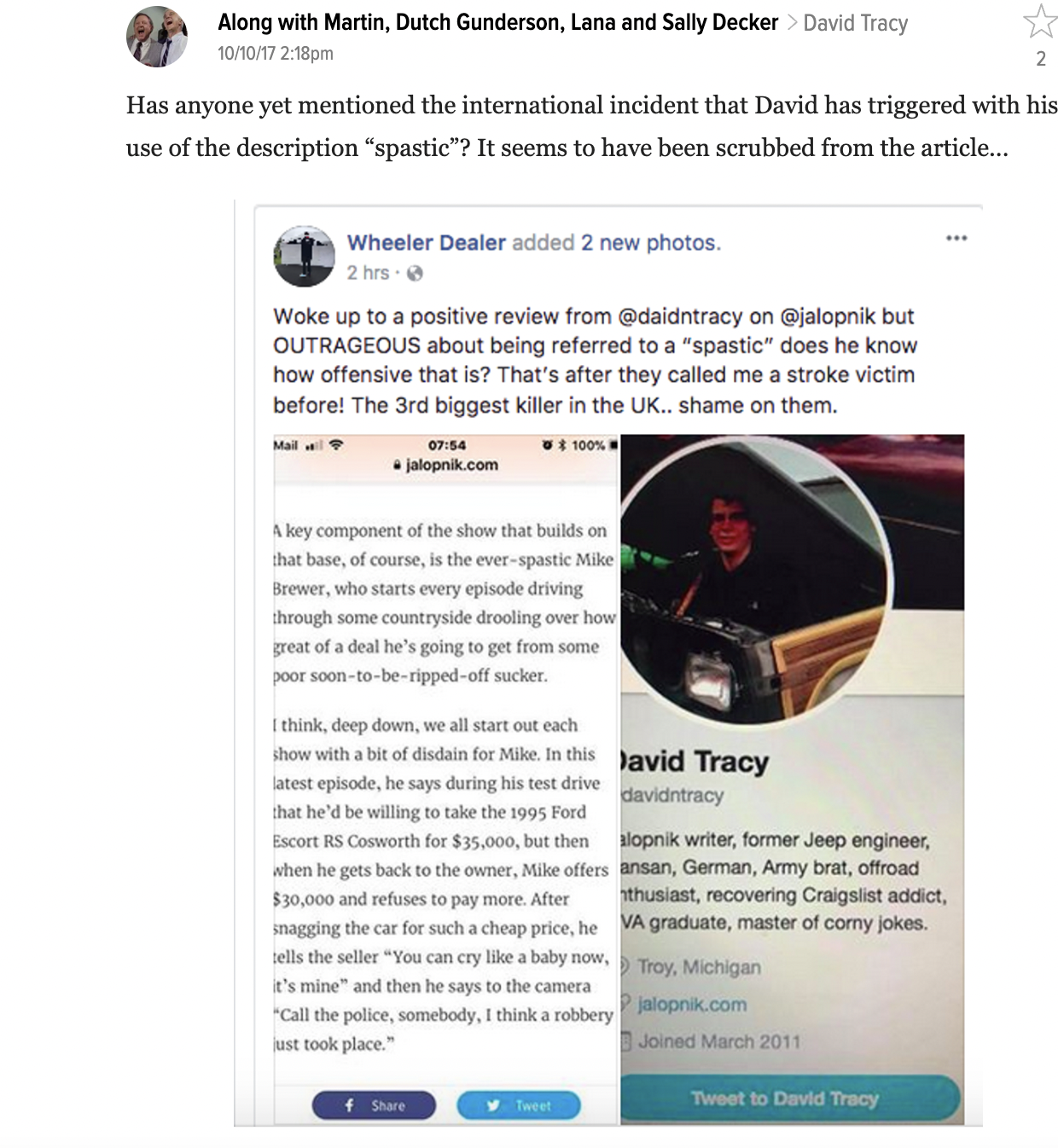This screenshot has height=1148, width=1058.
Task: Click Wheeler Dealer's round profile picture
Action: coord(304,257)
